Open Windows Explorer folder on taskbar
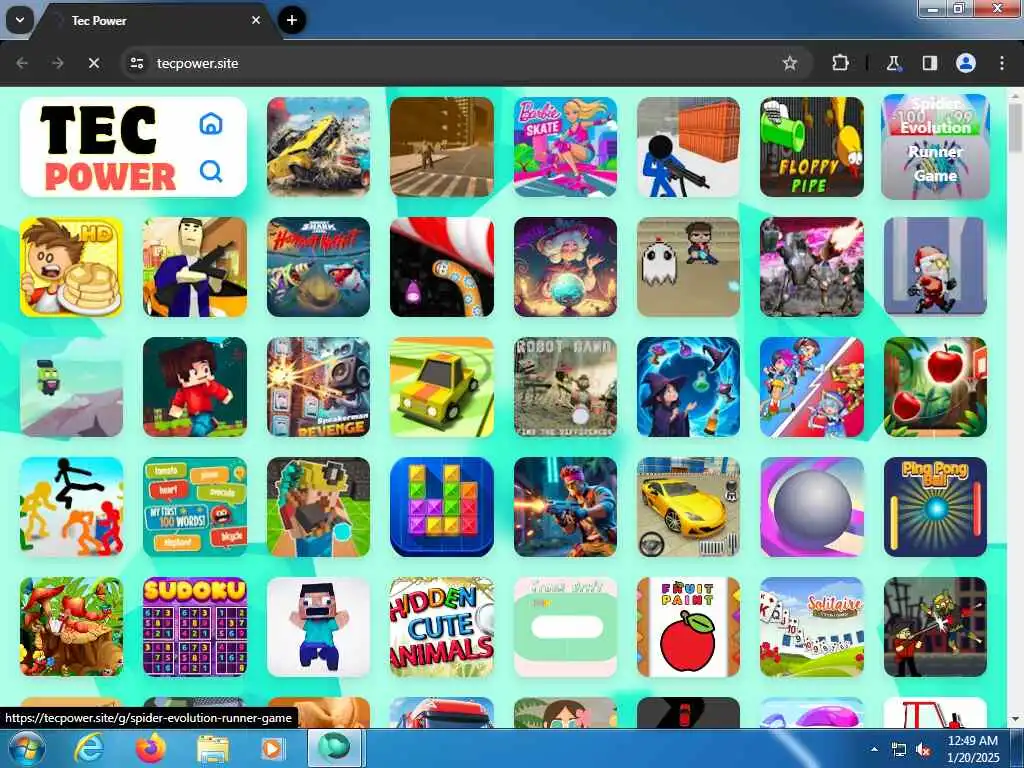 pyautogui.click(x=213, y=750)
